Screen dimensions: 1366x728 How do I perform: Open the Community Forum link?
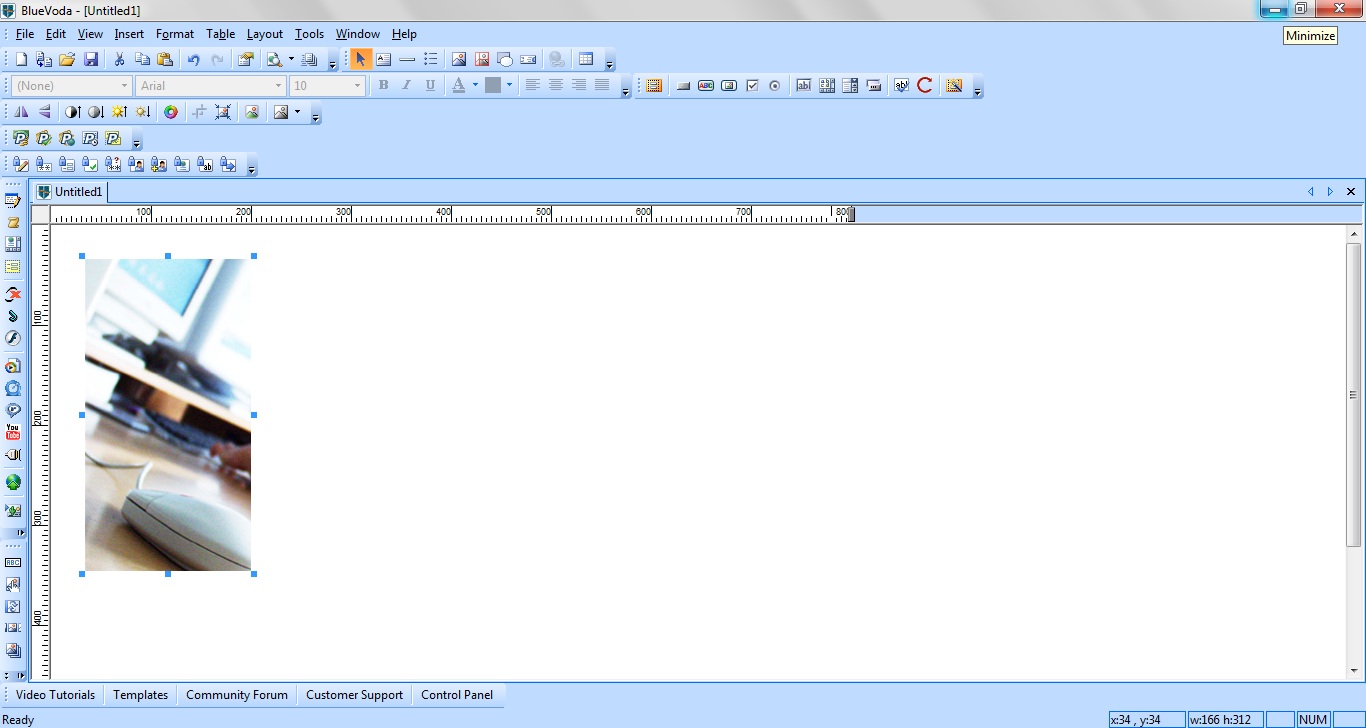[x=236, y=695]
